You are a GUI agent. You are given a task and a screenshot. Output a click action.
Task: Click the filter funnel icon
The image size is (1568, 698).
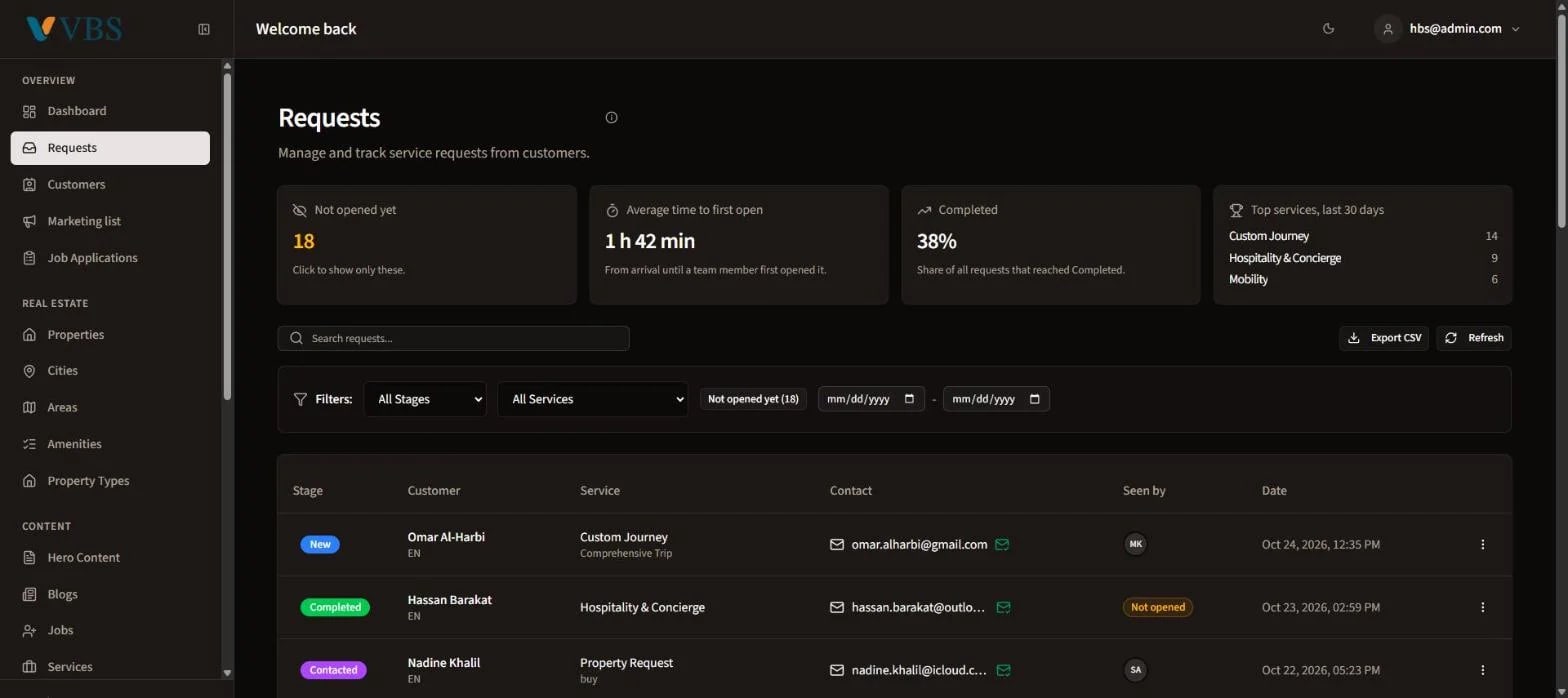pos(300,399)
